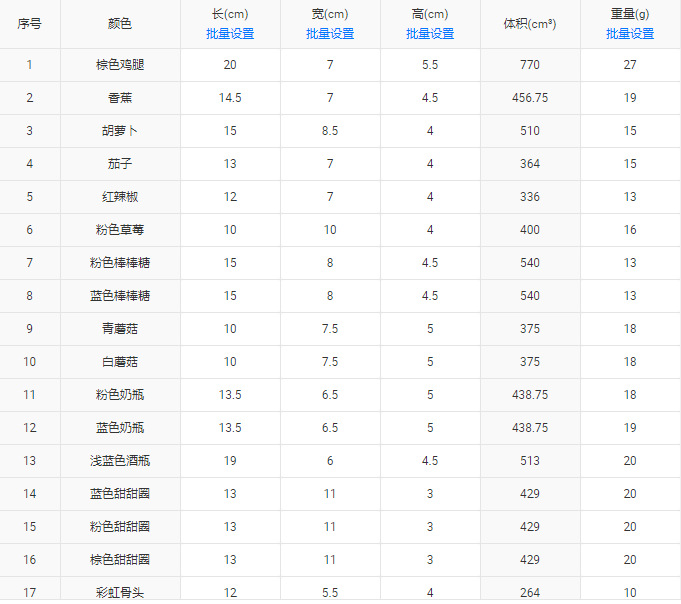Select the volume value 364
This screenshot has width=681, height=604.
coord(530,164)
